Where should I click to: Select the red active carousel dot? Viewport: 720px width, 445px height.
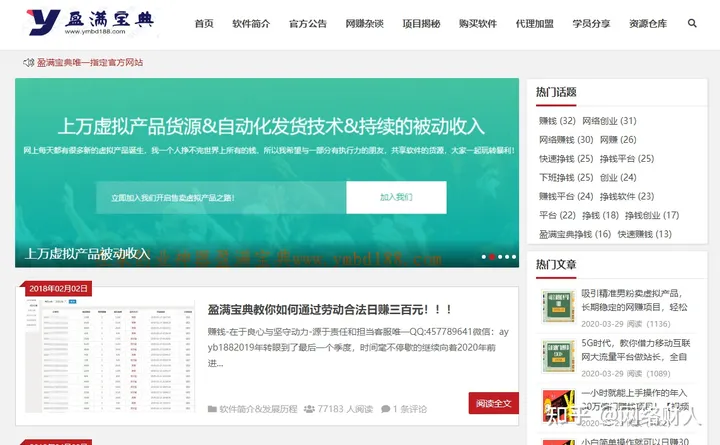492,257
